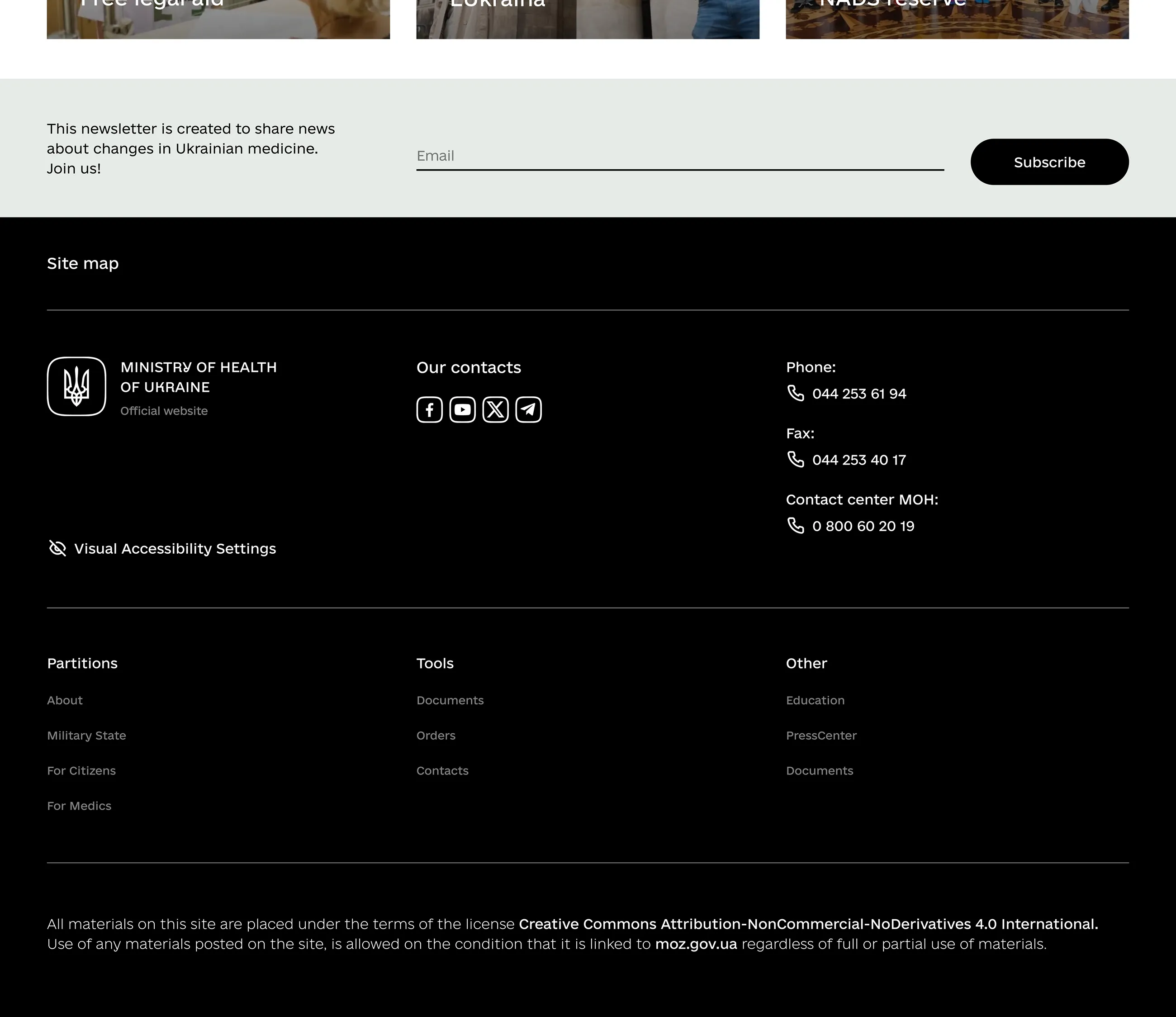The image size is (1176, 1017).
Task: Open the YouTube channel icon
Action: tap(463, 409)
